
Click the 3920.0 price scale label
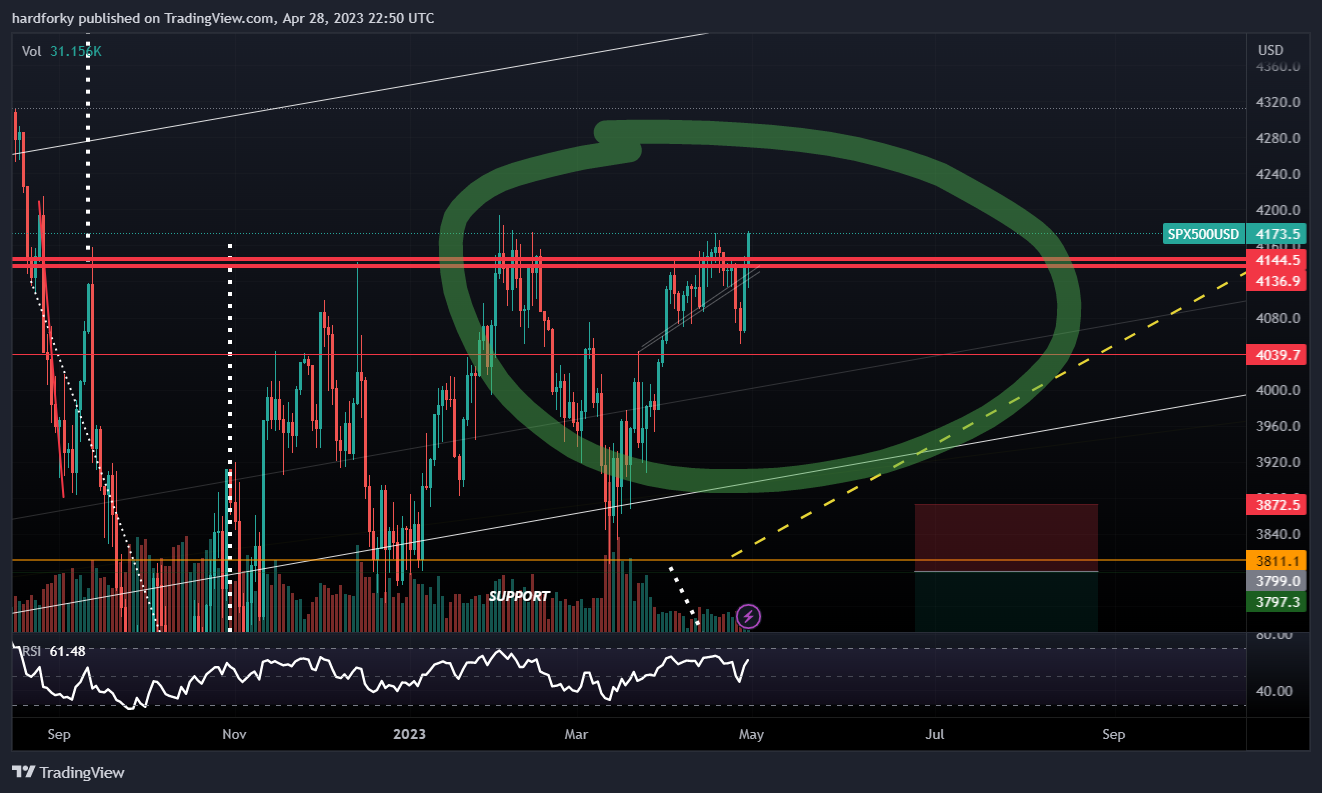[x=1278, y=462]
